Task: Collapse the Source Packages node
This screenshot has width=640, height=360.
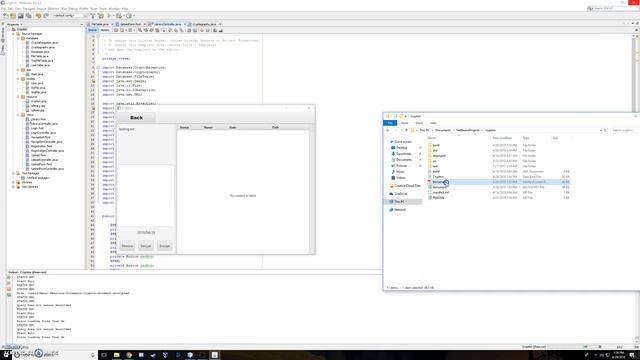Action: [13, 34]
